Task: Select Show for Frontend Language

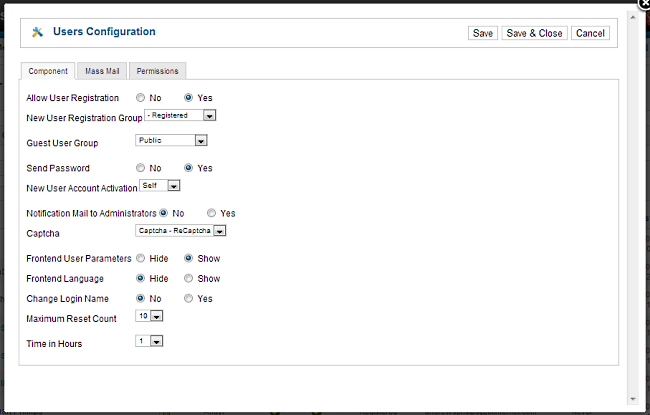Action: (x=189, y=278)
